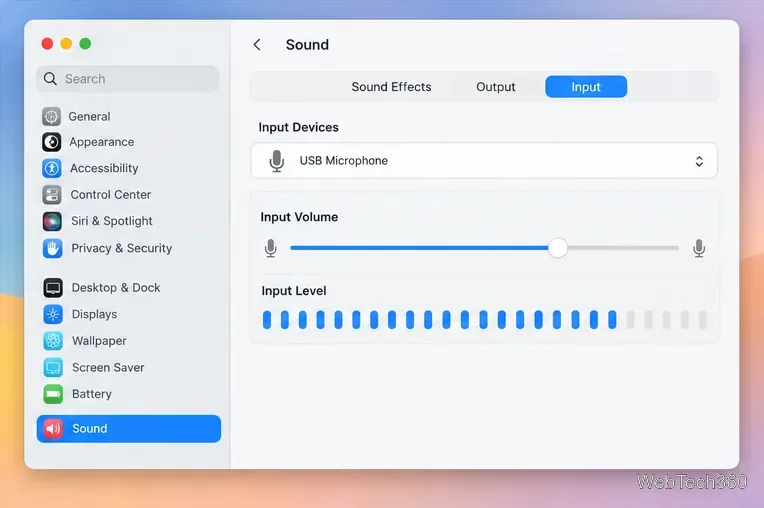Close the window with red button
The image size is (764, 508).
pos(47,44)
